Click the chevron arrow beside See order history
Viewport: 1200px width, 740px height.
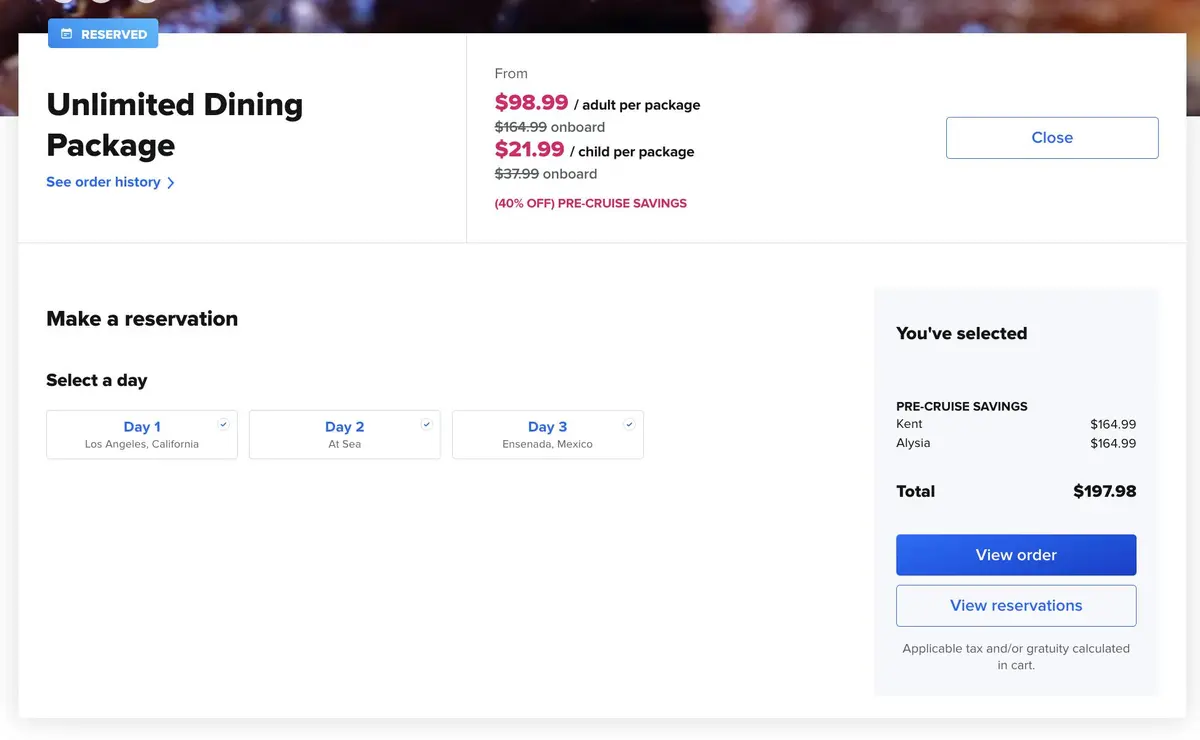[171, 183]
